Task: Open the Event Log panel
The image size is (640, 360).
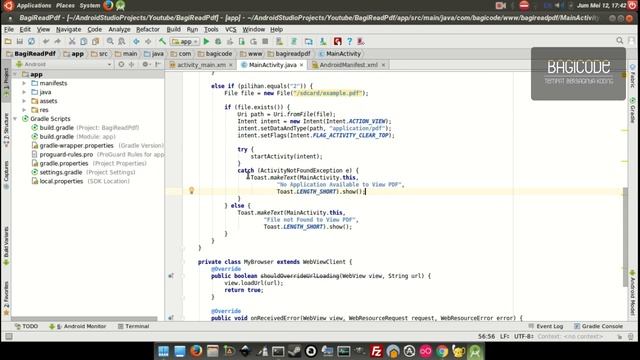Action: click(x=546, y=326)
